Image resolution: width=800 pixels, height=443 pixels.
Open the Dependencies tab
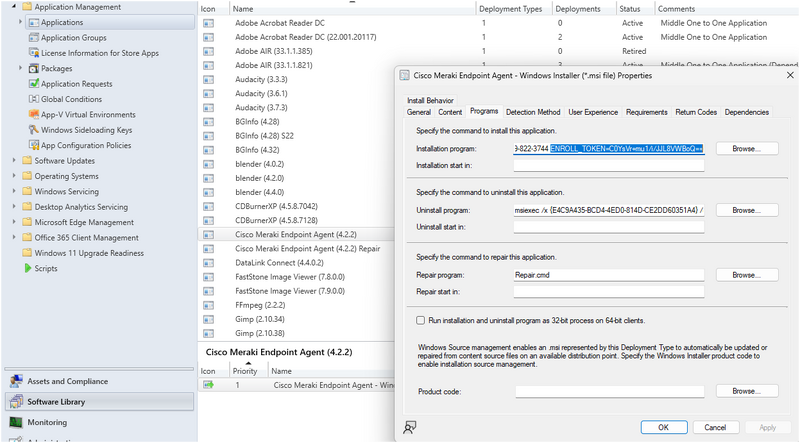(746, 112)
